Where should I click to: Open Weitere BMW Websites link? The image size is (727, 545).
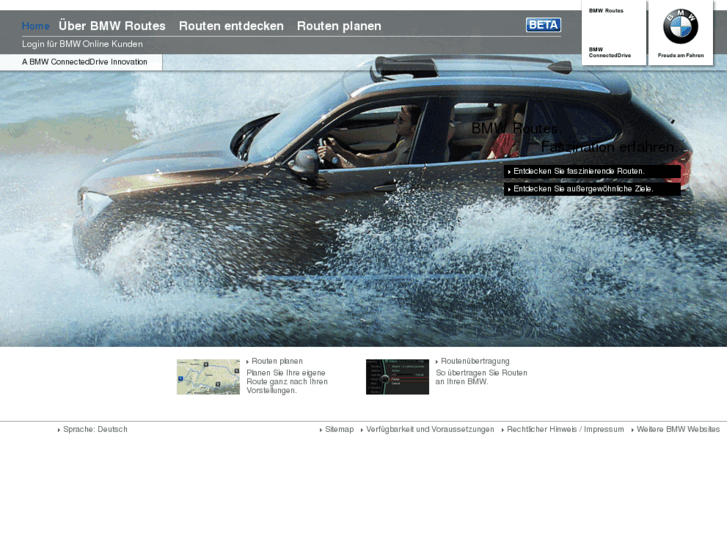[678, 430]
